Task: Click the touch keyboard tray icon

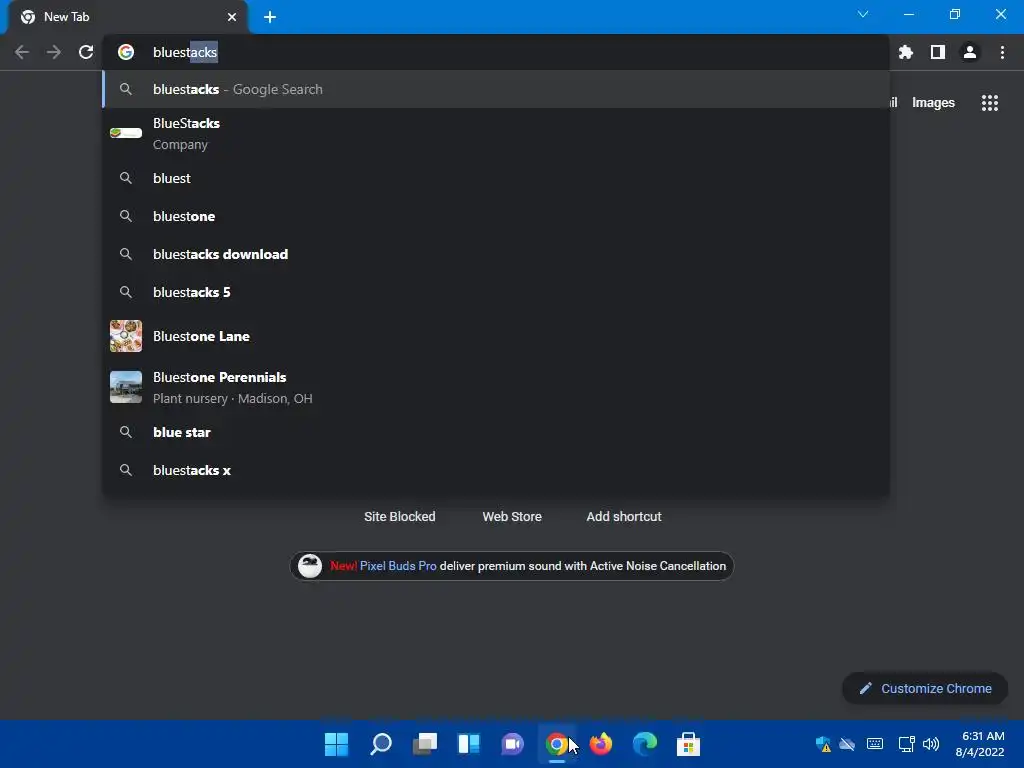Action: [x=874, y=744]
